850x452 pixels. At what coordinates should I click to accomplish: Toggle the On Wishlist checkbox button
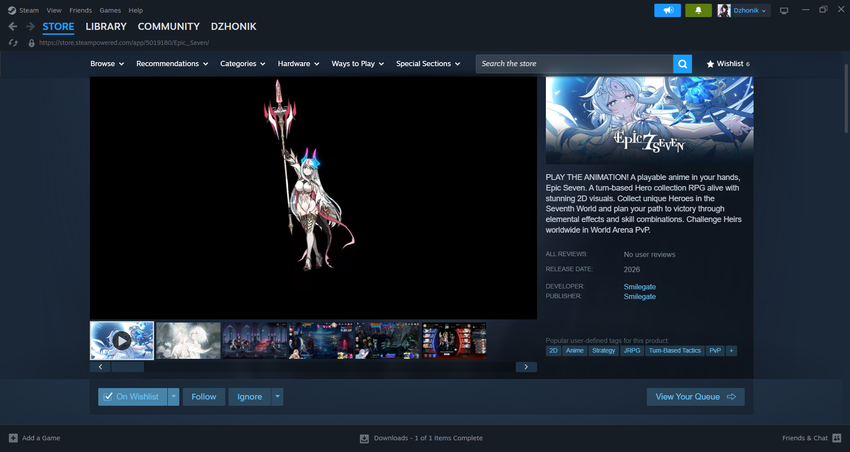[133, 397]
